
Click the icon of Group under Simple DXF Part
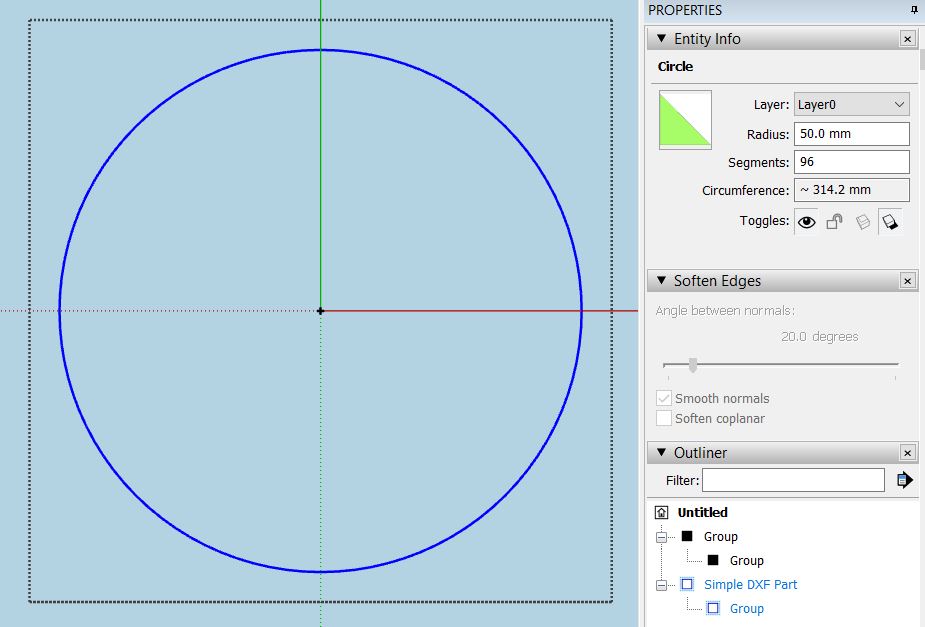pyautogui.click(x=713, y=608)
